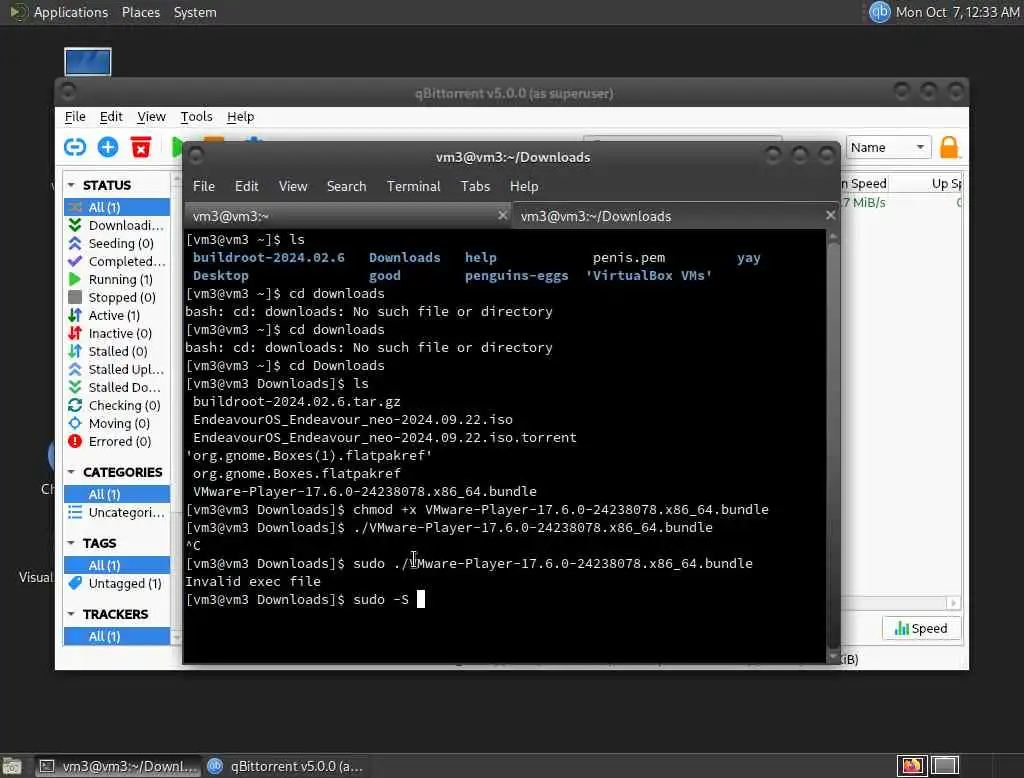
Task: Select the Seeding (0) filter
Action: [117, 244]
